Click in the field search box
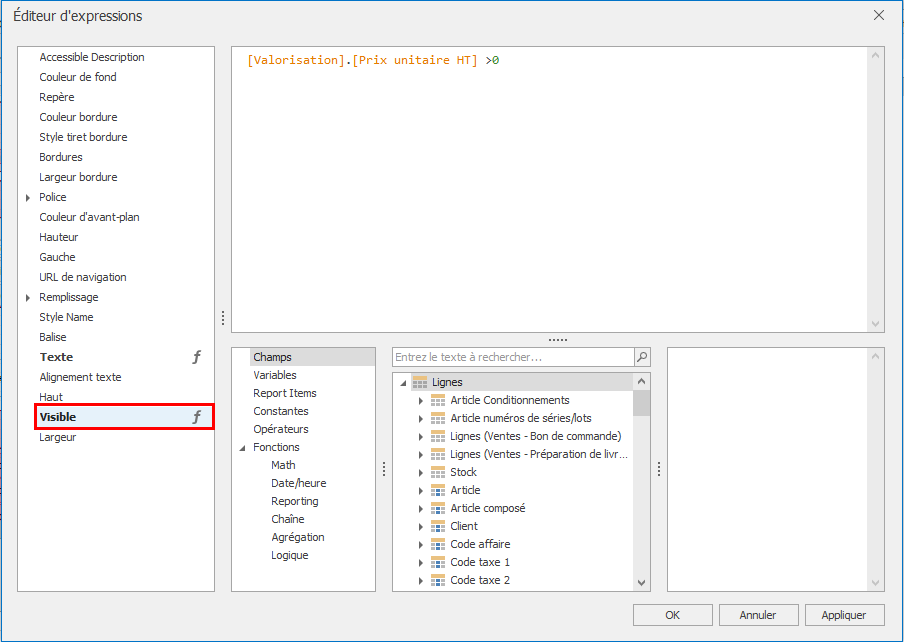Image resolution: width=904 pixels, height=642 pixels. click(x=512, y=357)
